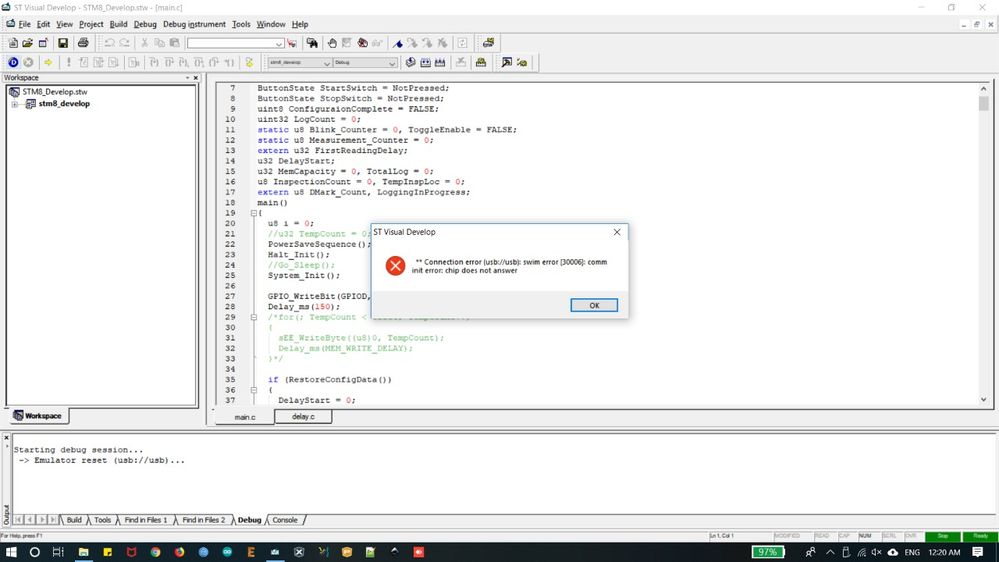Click the blue Start Debugging D icon
This screenshot has height=562, width=999.
[13, 62]
